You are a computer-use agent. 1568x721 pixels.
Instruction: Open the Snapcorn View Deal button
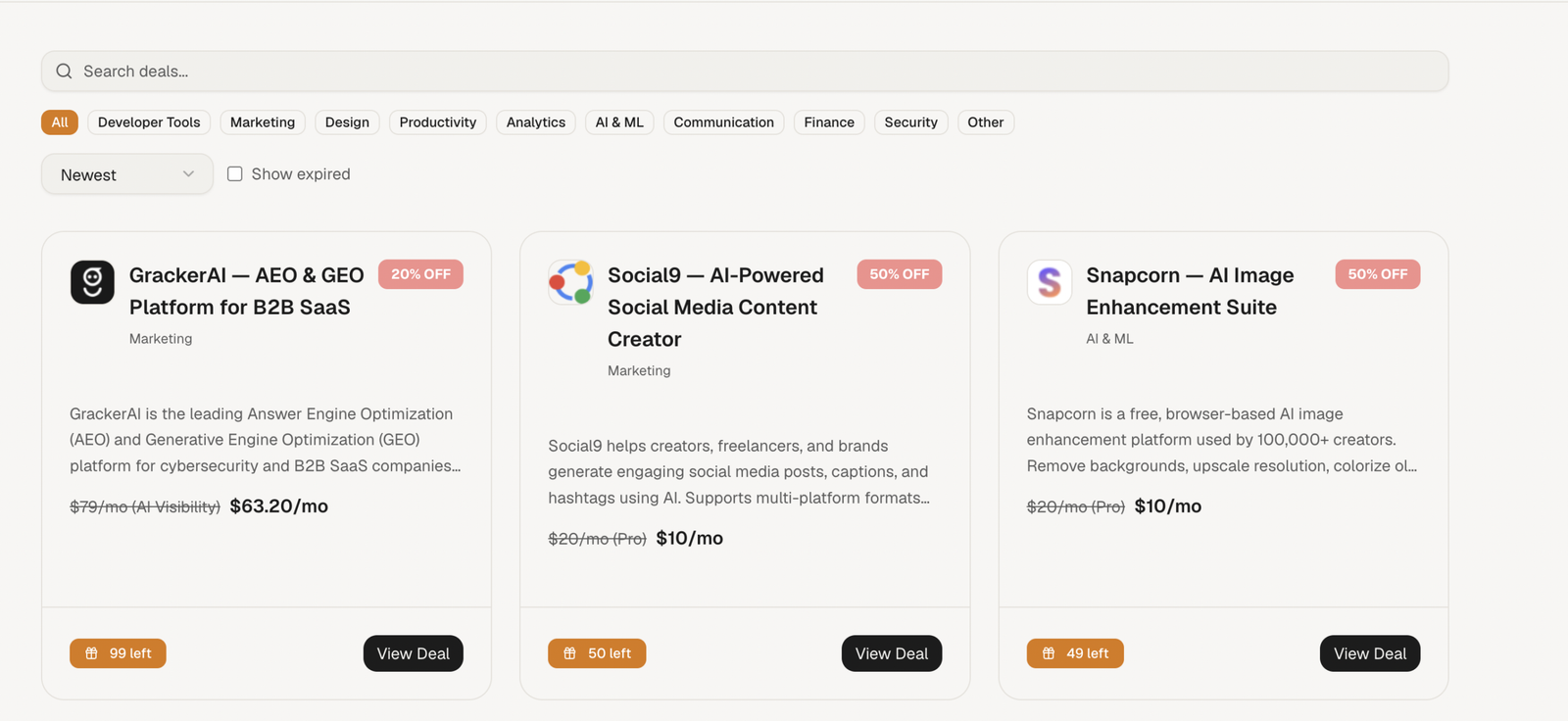click(1369, 653)
